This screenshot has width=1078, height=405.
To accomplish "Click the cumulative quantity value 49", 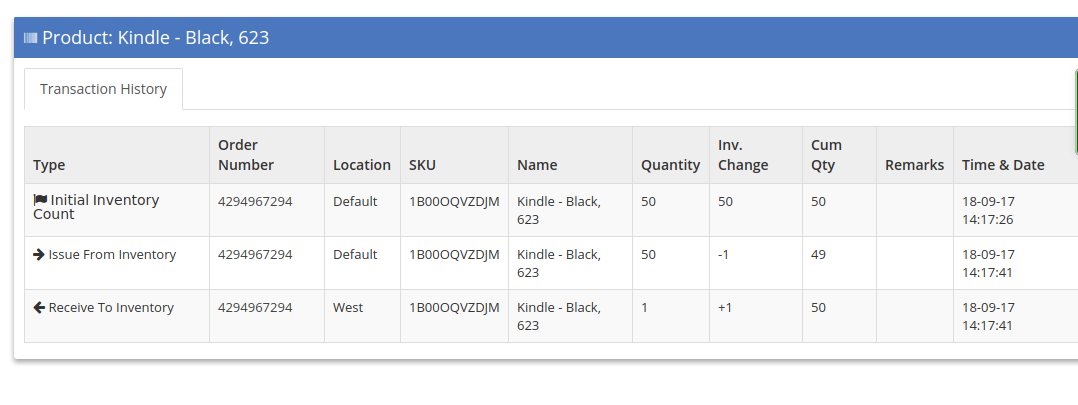I will coord(818,254).
